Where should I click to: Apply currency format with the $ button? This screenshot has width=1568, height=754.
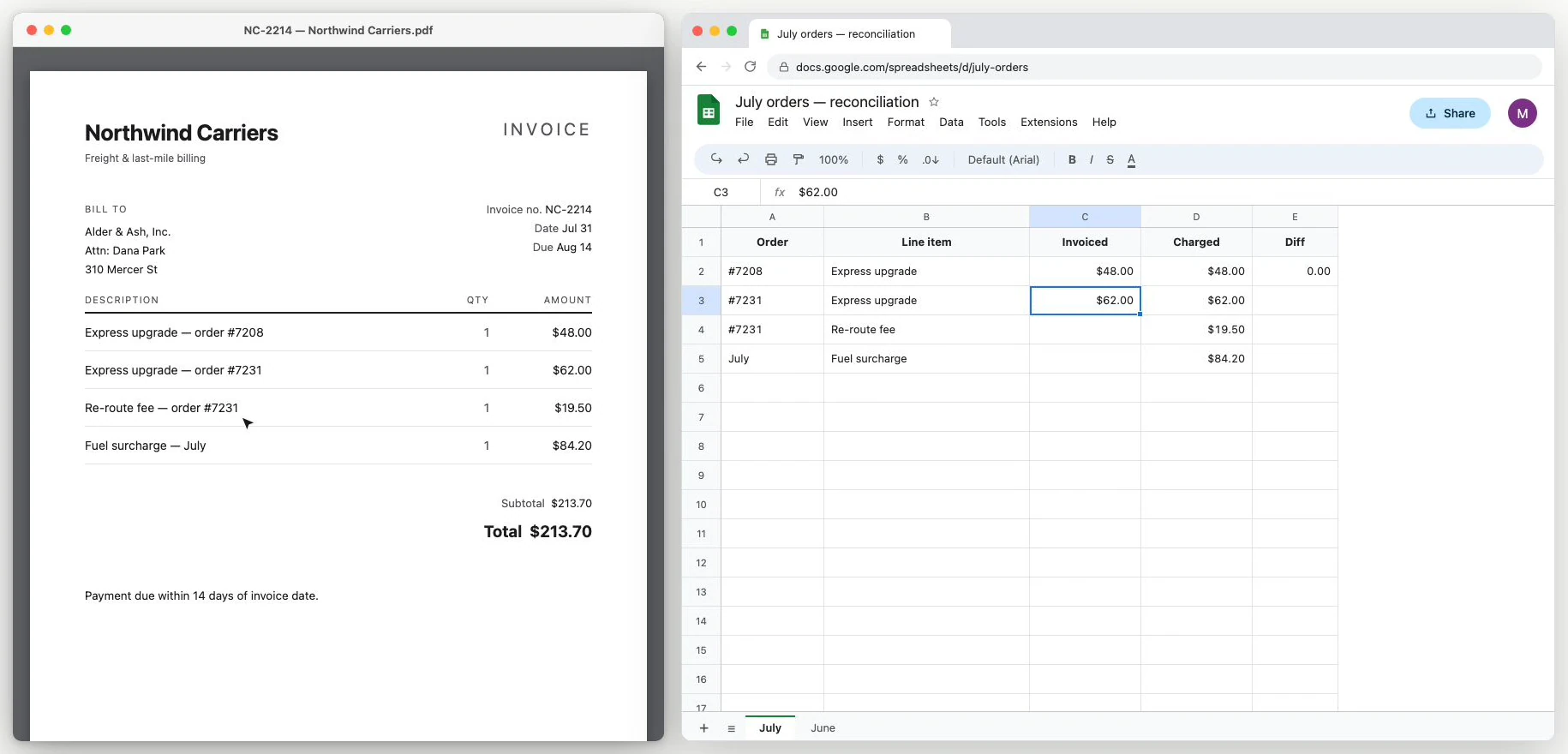[880, 159]
